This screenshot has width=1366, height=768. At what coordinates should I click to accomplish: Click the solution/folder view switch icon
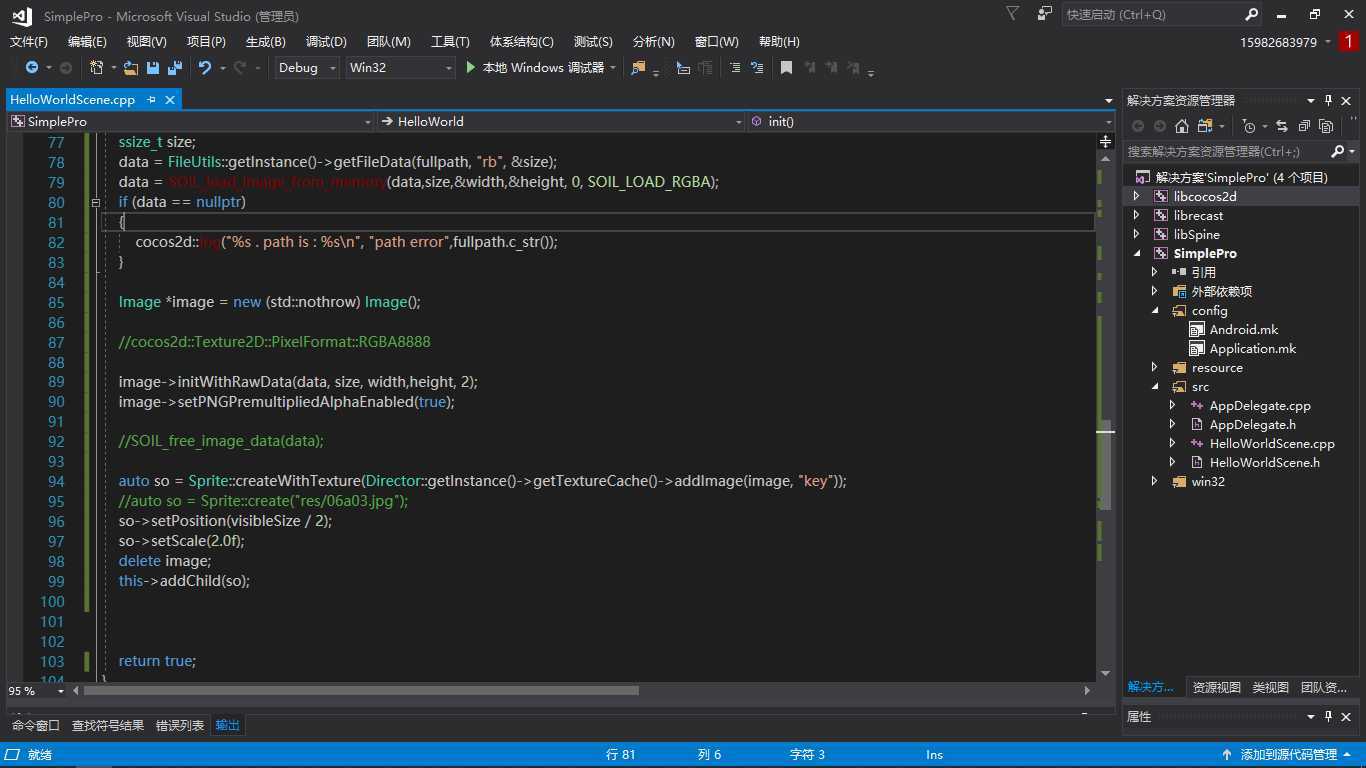[1206, 126]
